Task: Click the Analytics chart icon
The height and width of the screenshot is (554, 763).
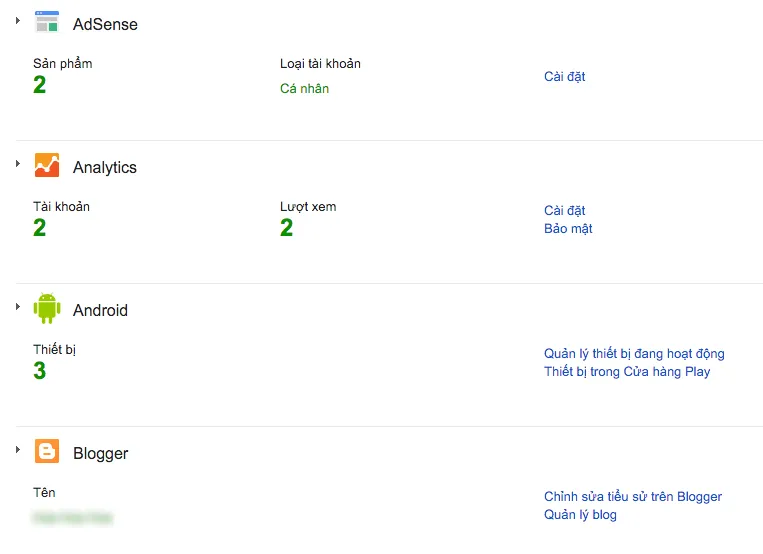Action: pos(47,166)
